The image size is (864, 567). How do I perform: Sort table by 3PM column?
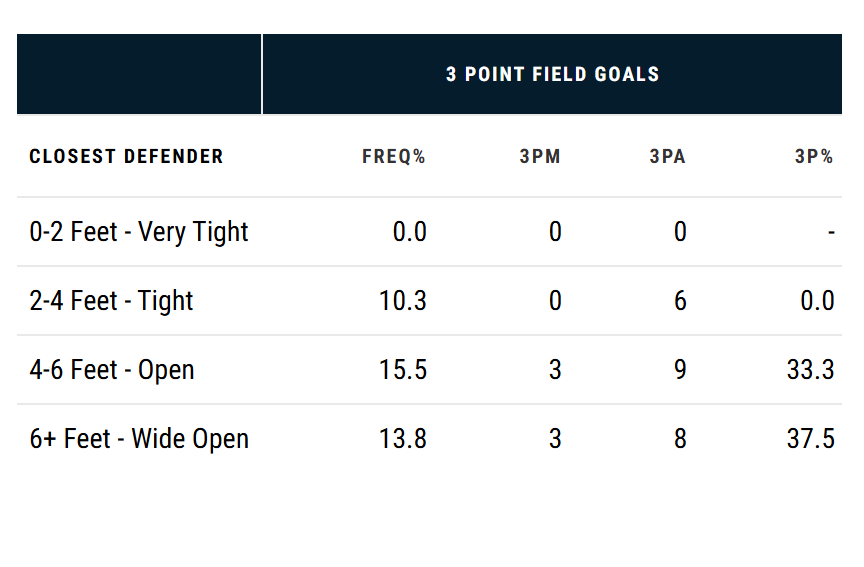[540, 157]
